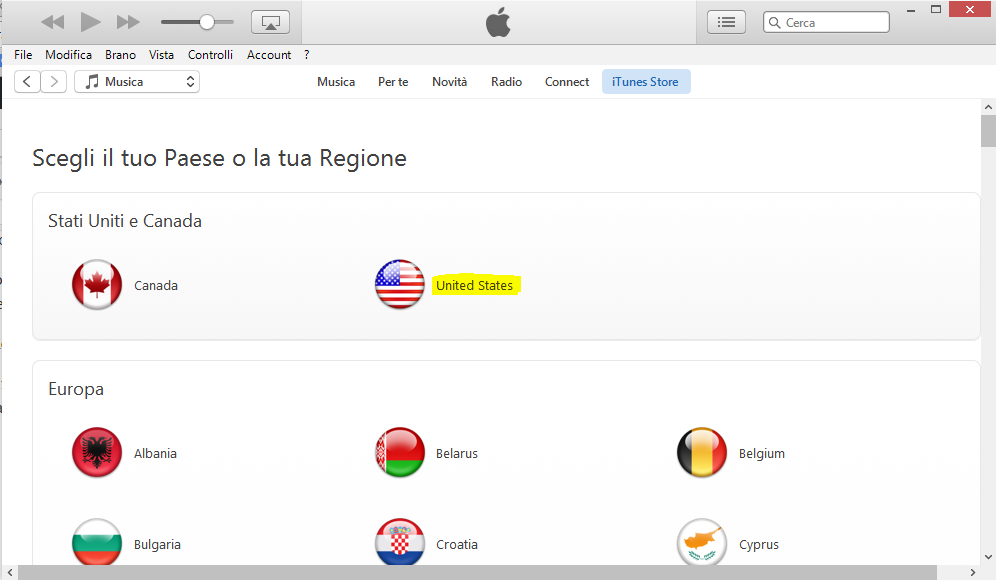Click the United States flag icon
This screenshot has width=996, height=580.
(x=400, y=285)
